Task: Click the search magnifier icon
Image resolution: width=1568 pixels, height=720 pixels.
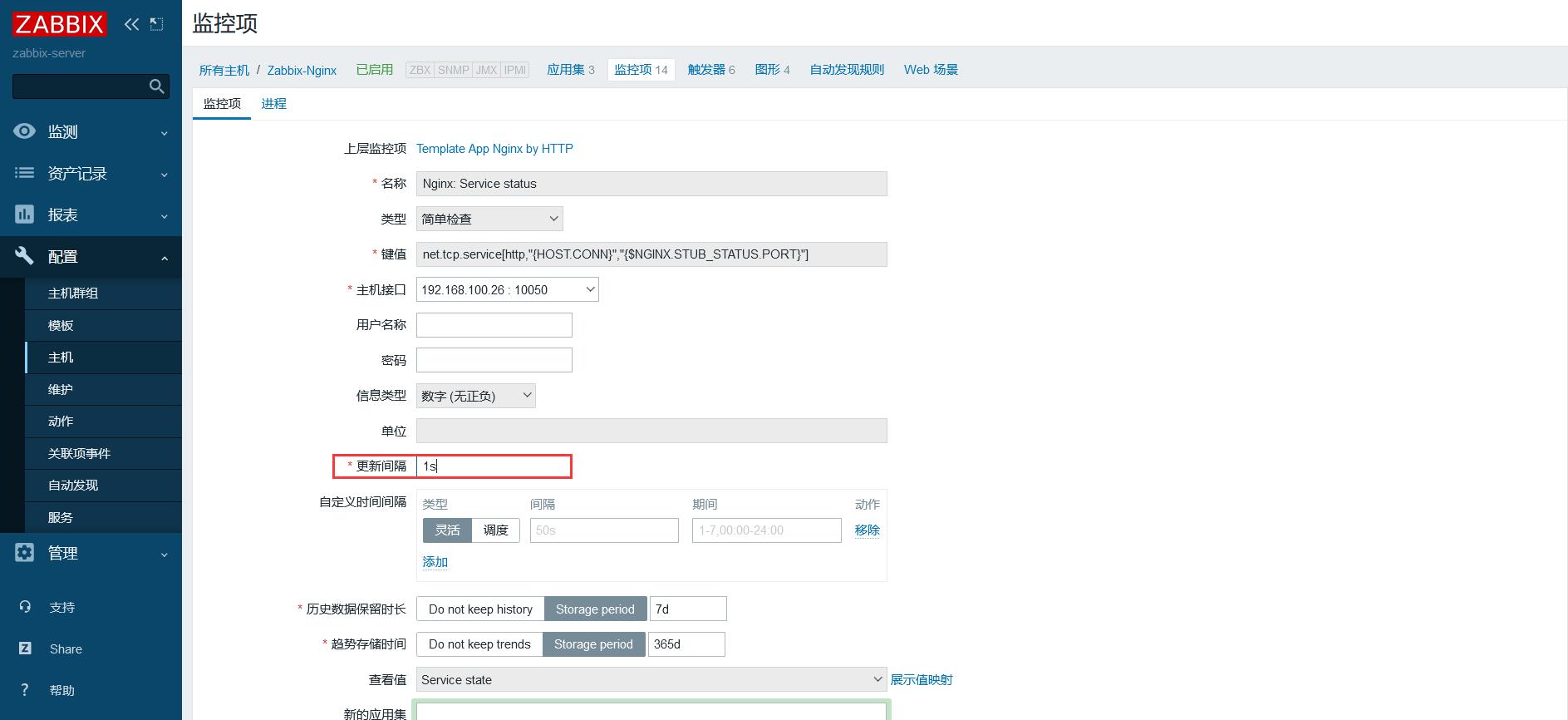Action: coord(156,86)
